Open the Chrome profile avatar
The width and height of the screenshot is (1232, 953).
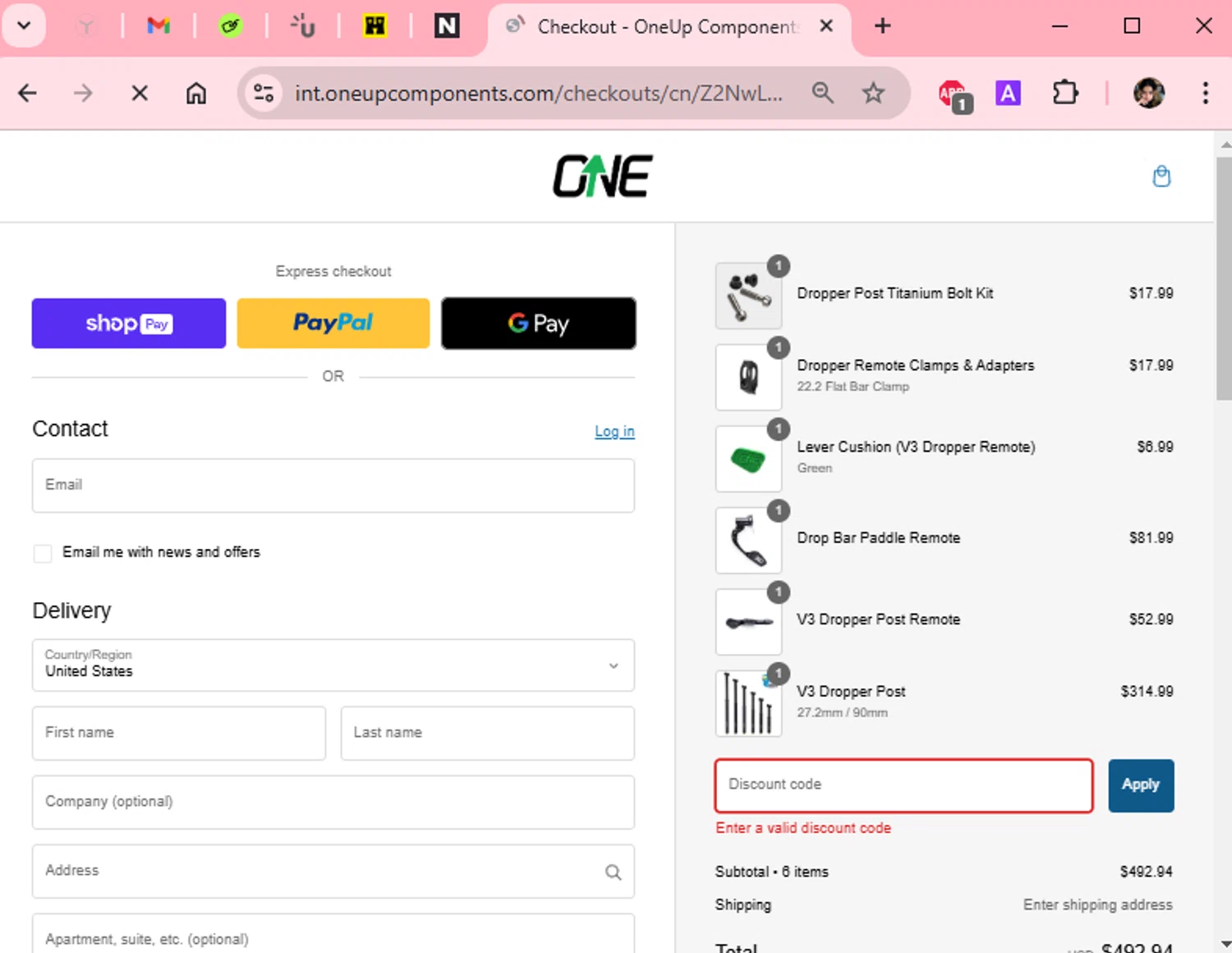coord(1148,93)
